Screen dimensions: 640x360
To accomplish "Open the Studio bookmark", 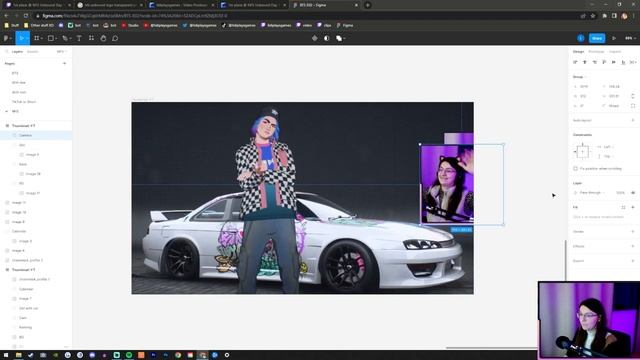I will click(130, 25).
